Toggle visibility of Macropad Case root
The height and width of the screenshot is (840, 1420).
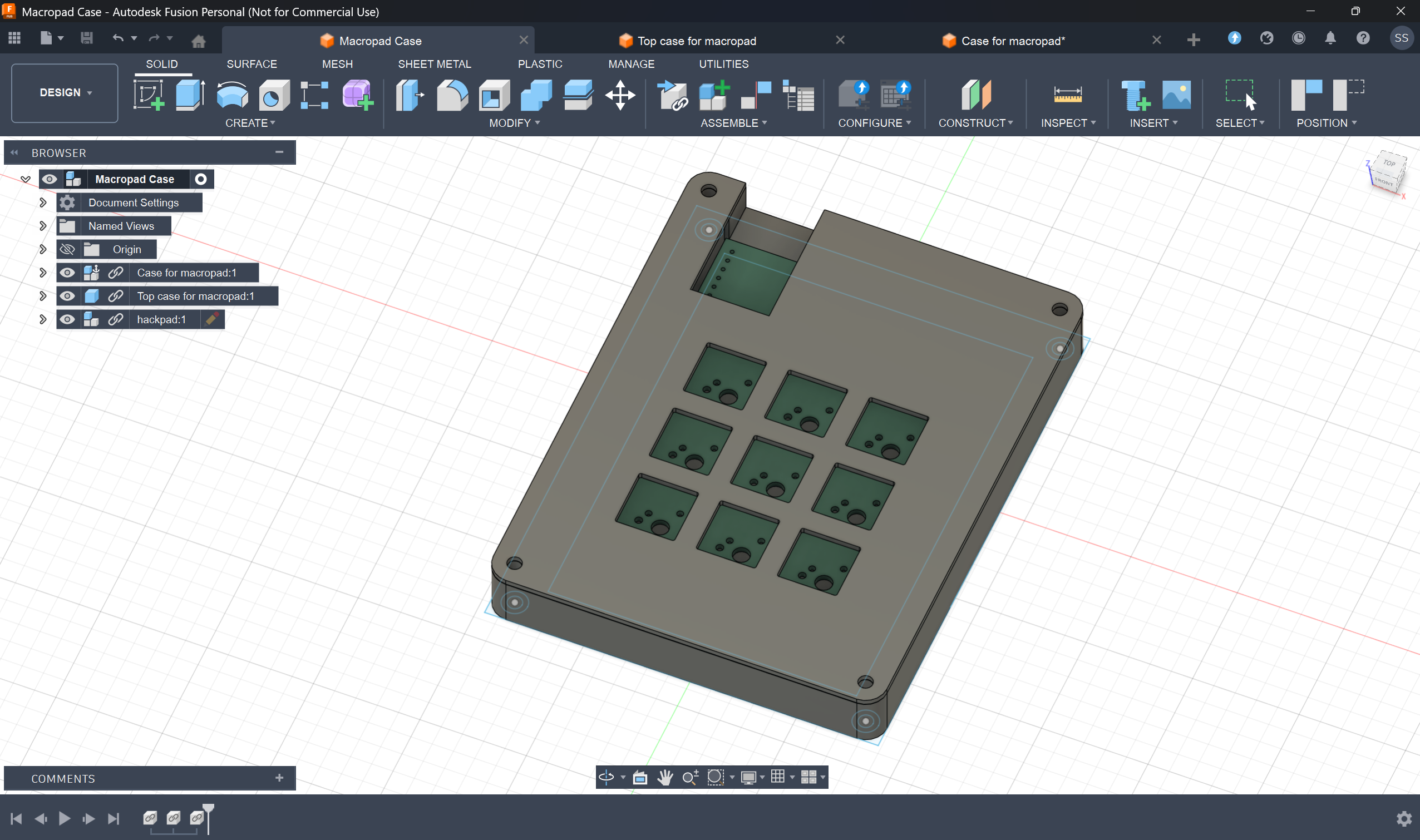(x=50, y=179)
